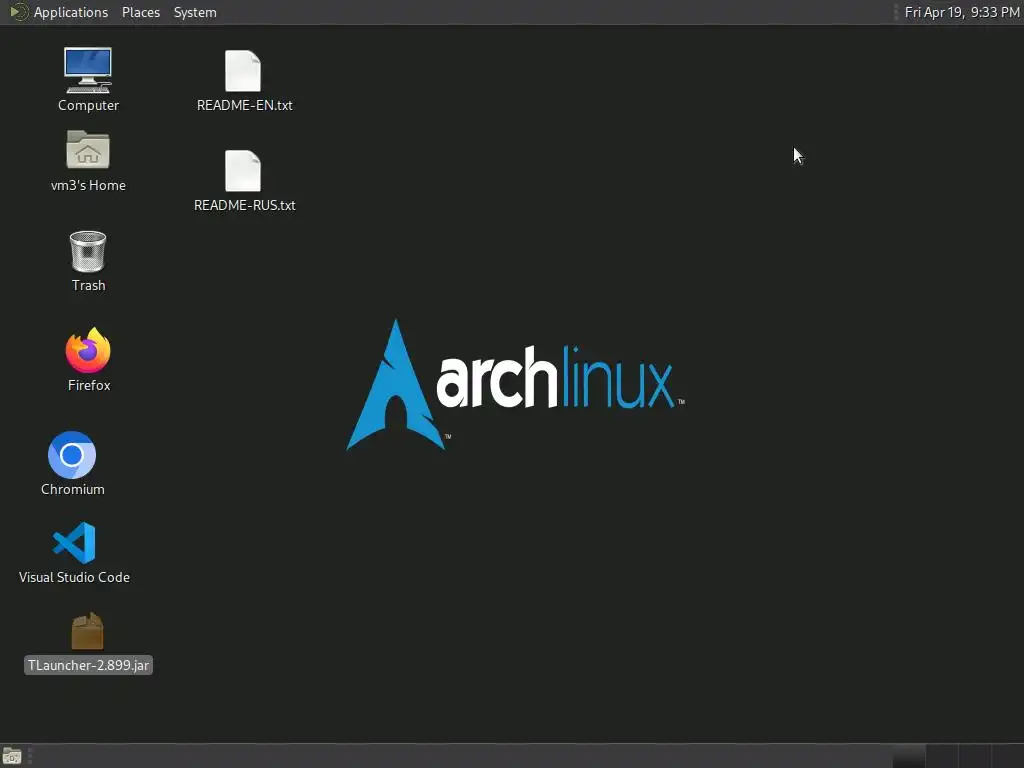Viewport: 1024px width, 768px height.
Task: Select the README-RUS.txt file icon
Action: 243,170
